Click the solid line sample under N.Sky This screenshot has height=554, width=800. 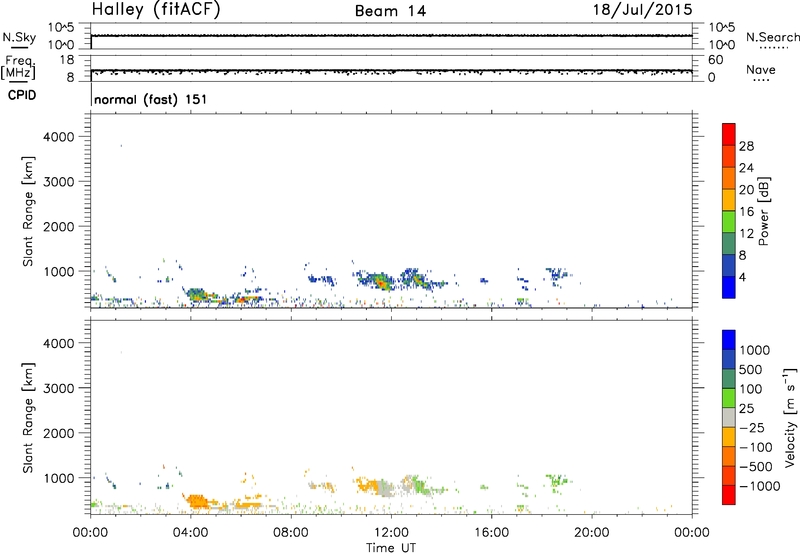(19, 47)
